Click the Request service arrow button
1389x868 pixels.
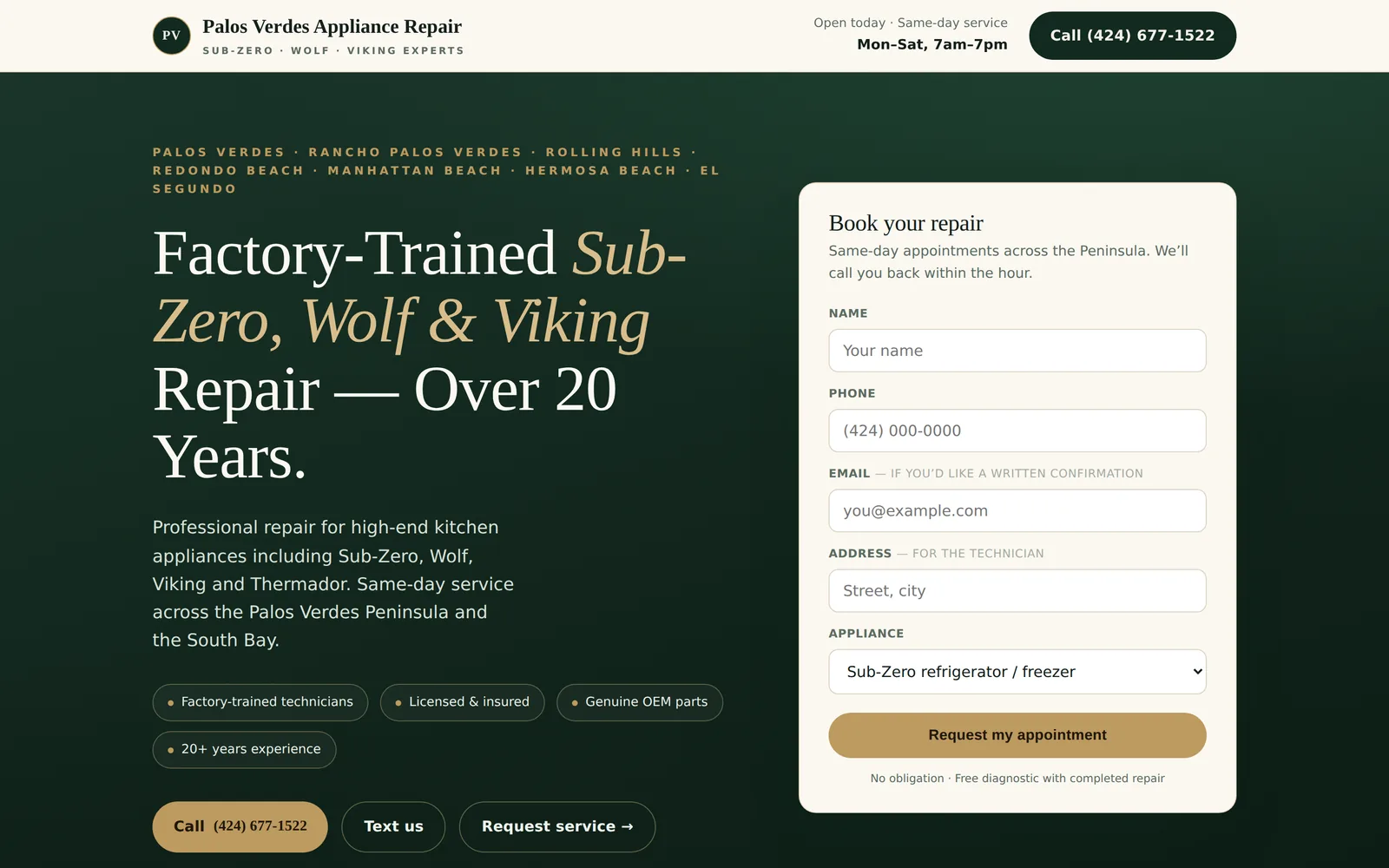coord(556,826)
